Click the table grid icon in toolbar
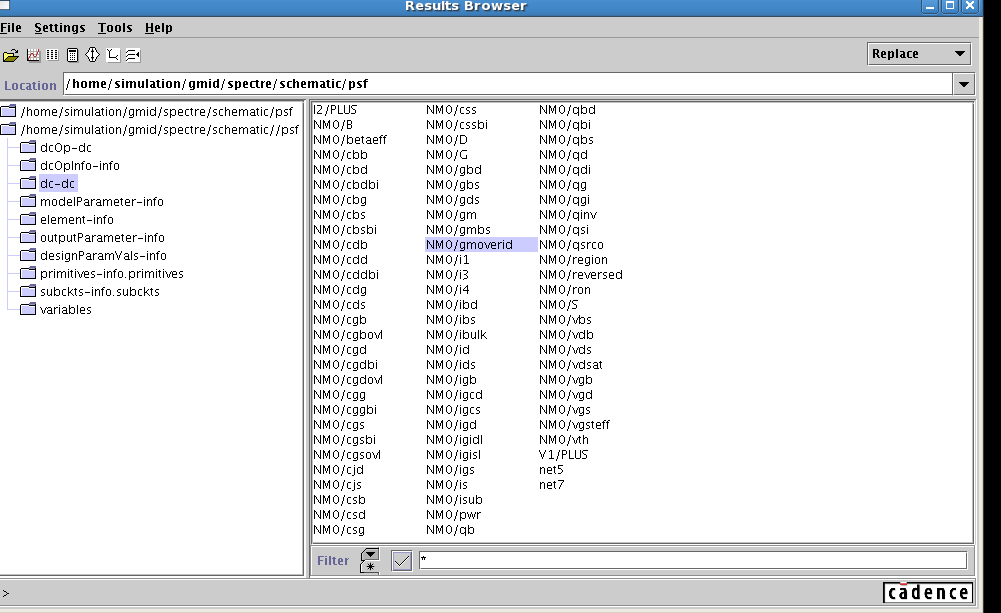This screenshot has width=1001, height=613. pos(52,55)
